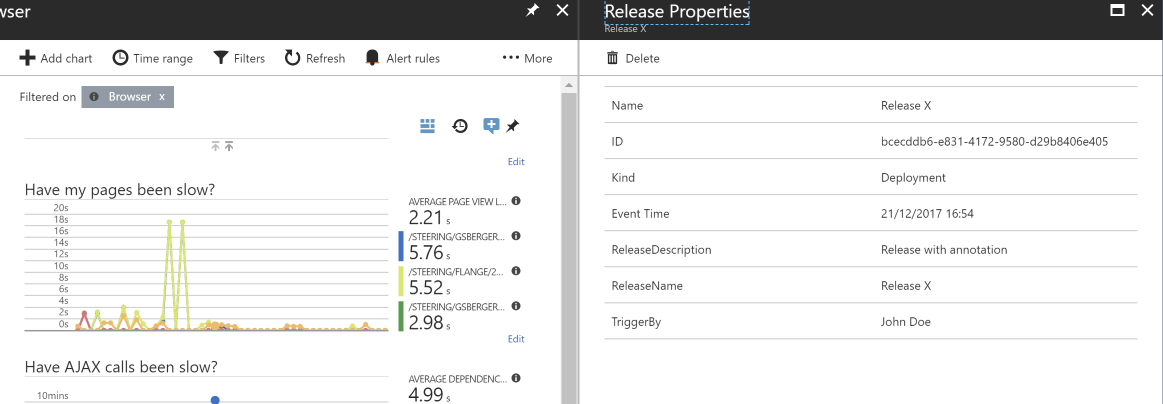Click the history clock icon above chart
The width and height of the screenshot is (1163, 404).
click(460, 126)
